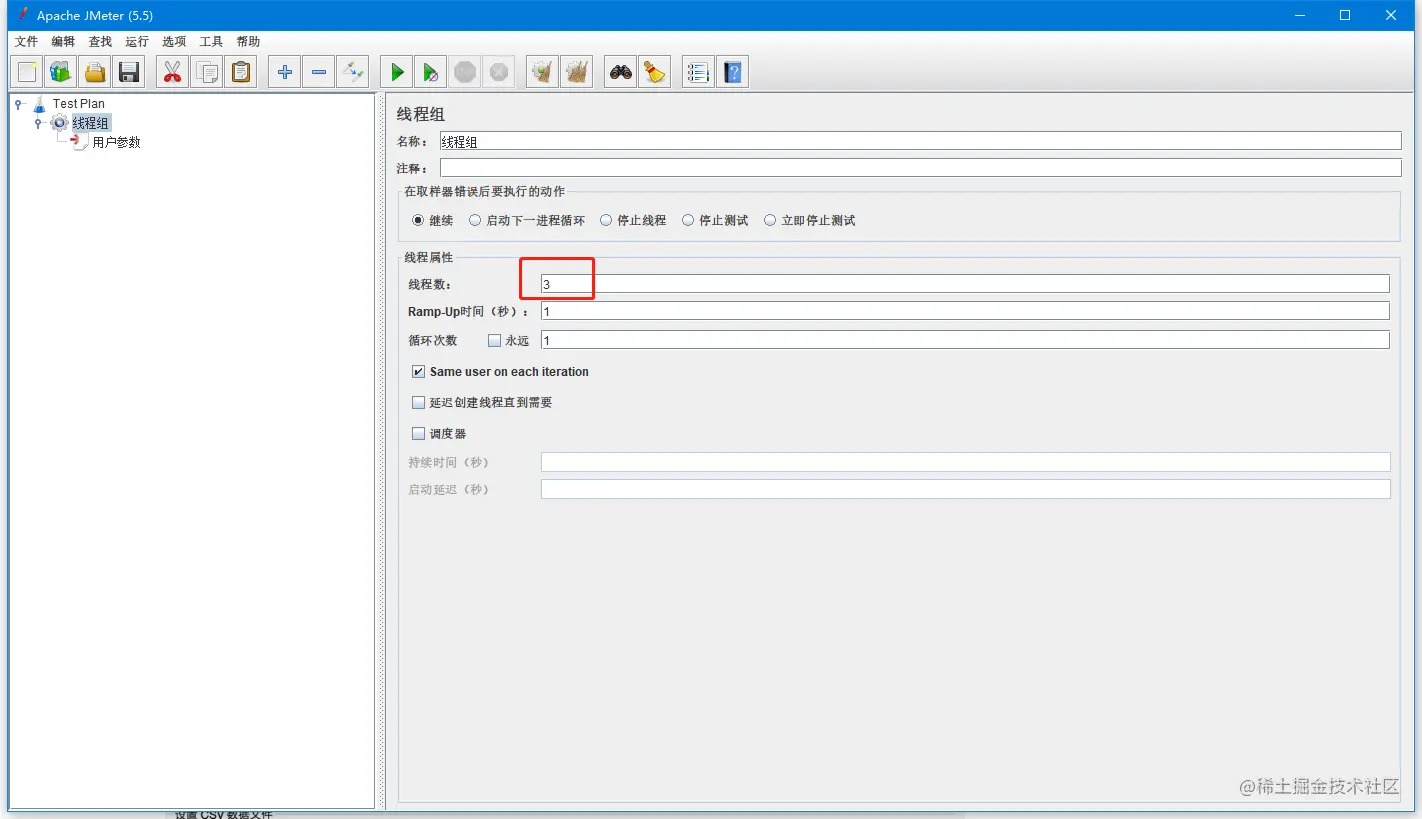1422x819 pixels.
Task: Open Search with binoculars icon
Action: 621,72
